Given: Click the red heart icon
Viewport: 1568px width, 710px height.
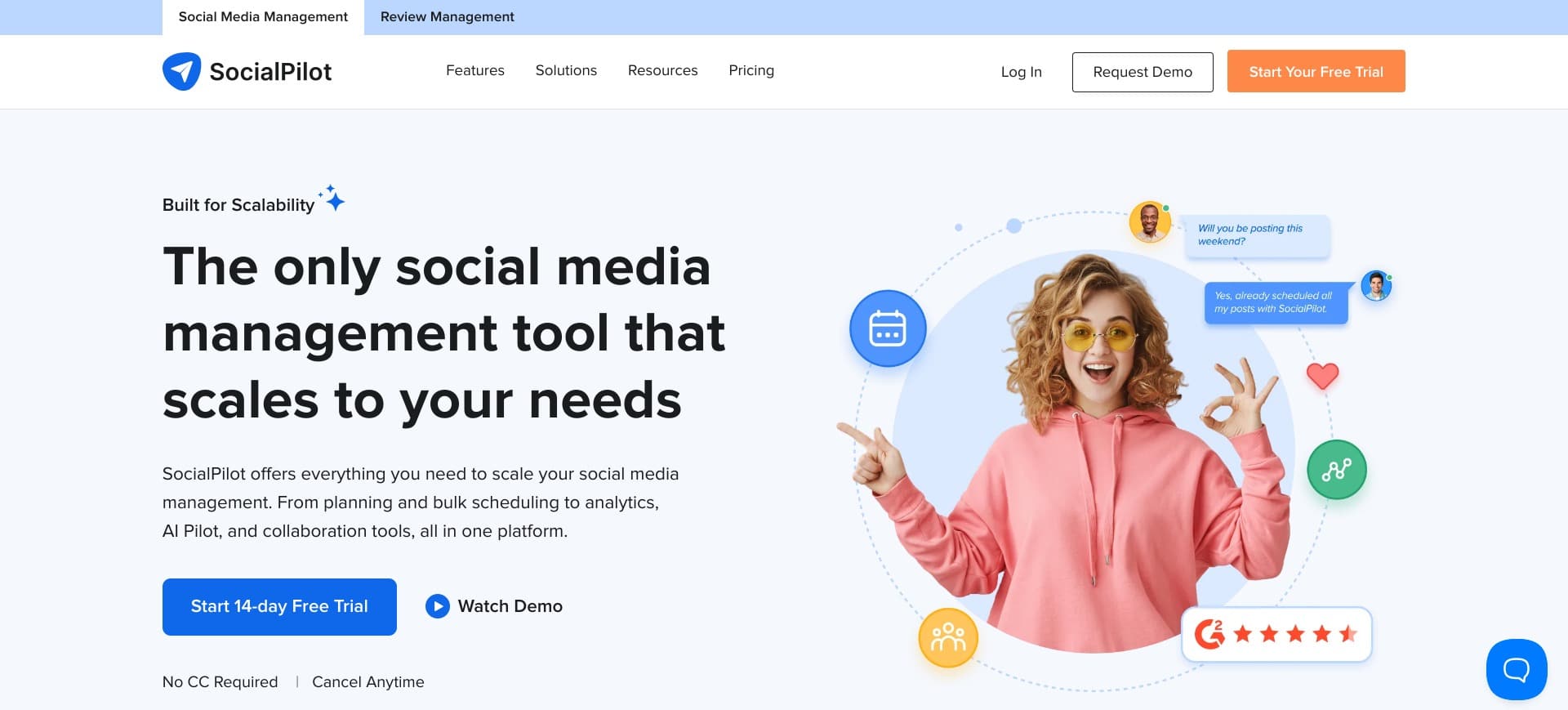Looking at the screenshot, I should [1322, 376].
